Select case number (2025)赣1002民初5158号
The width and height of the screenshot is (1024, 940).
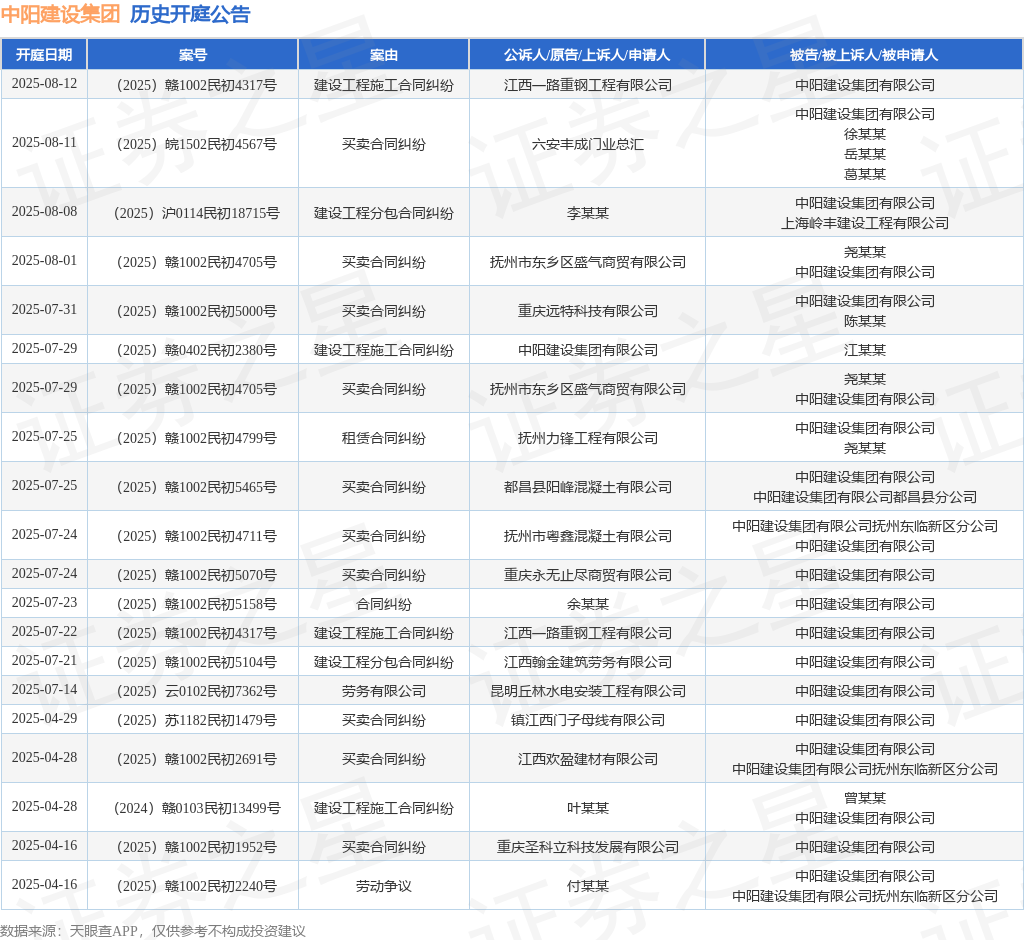(x=195, y=604)
